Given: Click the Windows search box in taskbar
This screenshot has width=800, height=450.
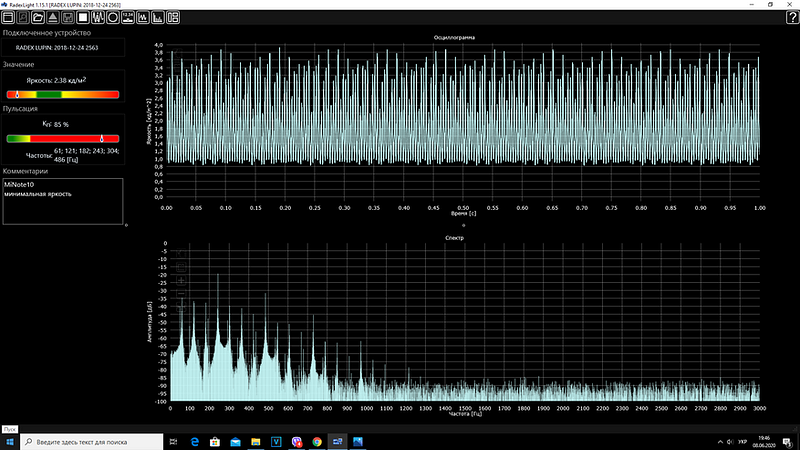Looking at the screenshot, I should (92, 441).
